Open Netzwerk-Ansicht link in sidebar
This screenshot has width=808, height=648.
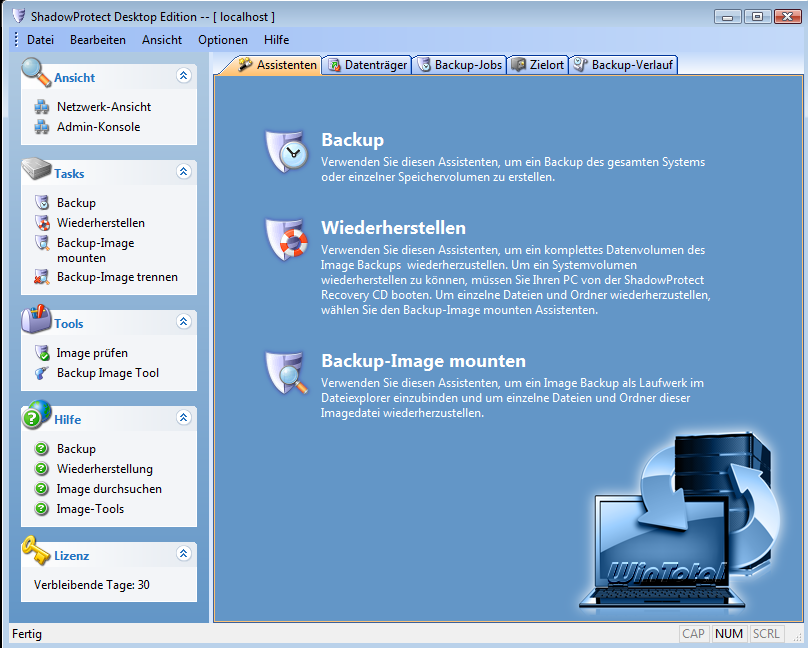pyautogui.click(x=104, y=107)
